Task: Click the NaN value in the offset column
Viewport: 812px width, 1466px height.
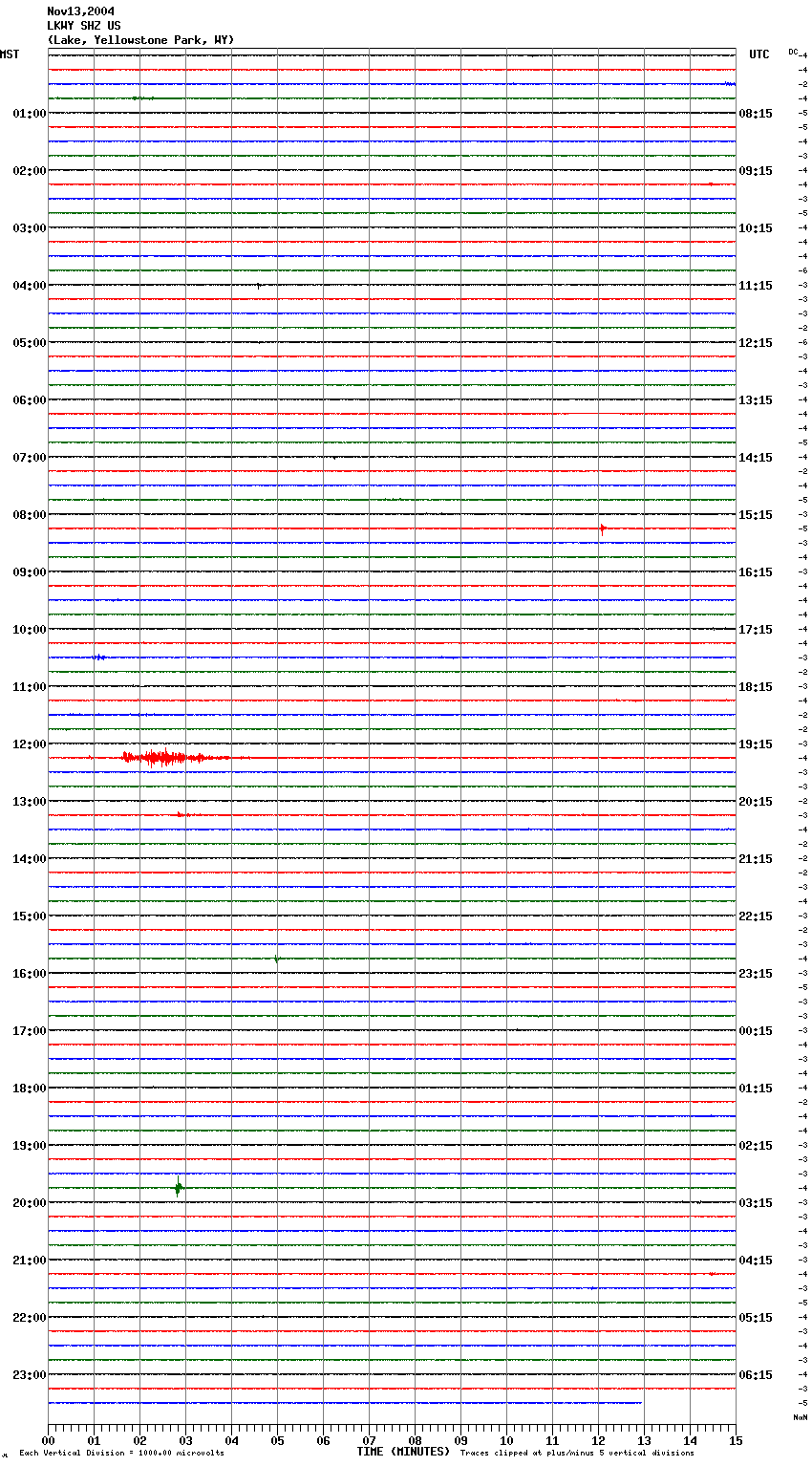Action: point(800,1417)
